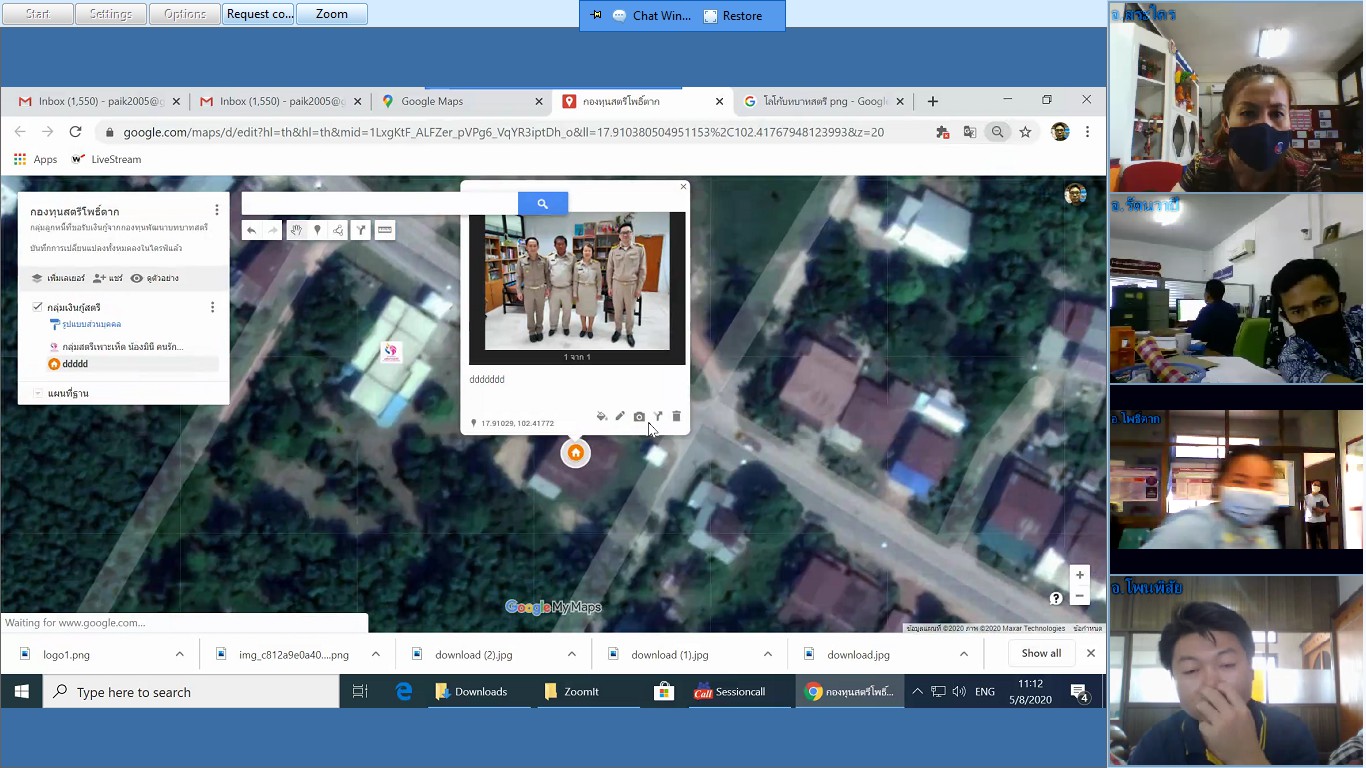Delete the feature with trash icon
The width and height of the screenshot is (1366, 768).
(x=676, y=416)
